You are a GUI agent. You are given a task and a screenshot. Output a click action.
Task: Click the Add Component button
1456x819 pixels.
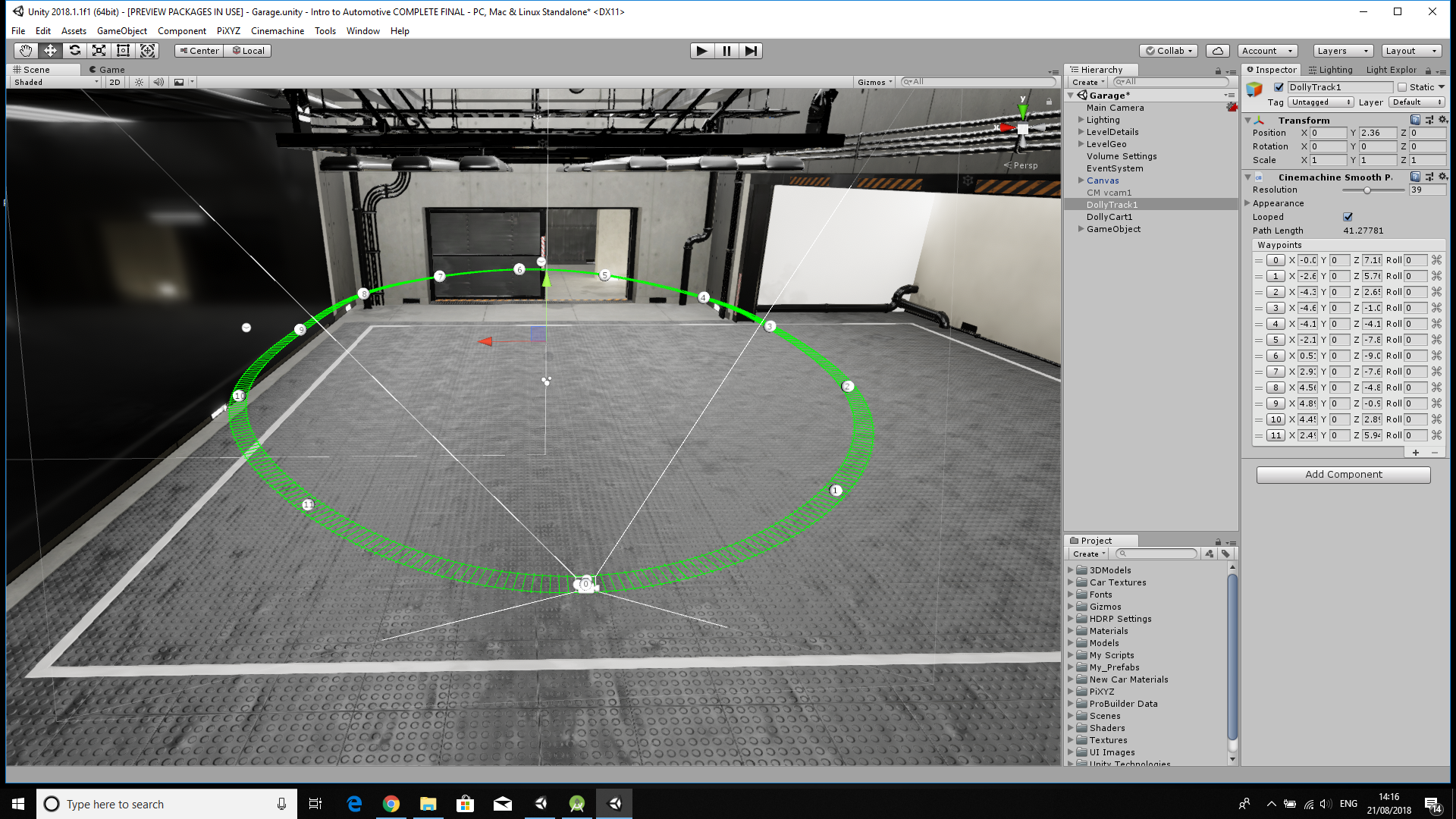tap(1343, 474)
